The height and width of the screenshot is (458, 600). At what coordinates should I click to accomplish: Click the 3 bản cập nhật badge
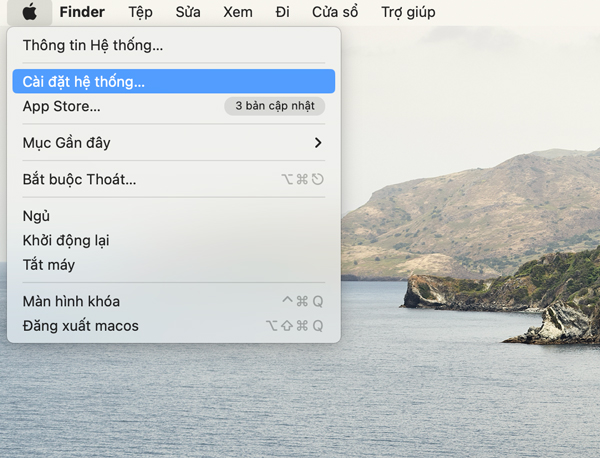tap(275, 106)
